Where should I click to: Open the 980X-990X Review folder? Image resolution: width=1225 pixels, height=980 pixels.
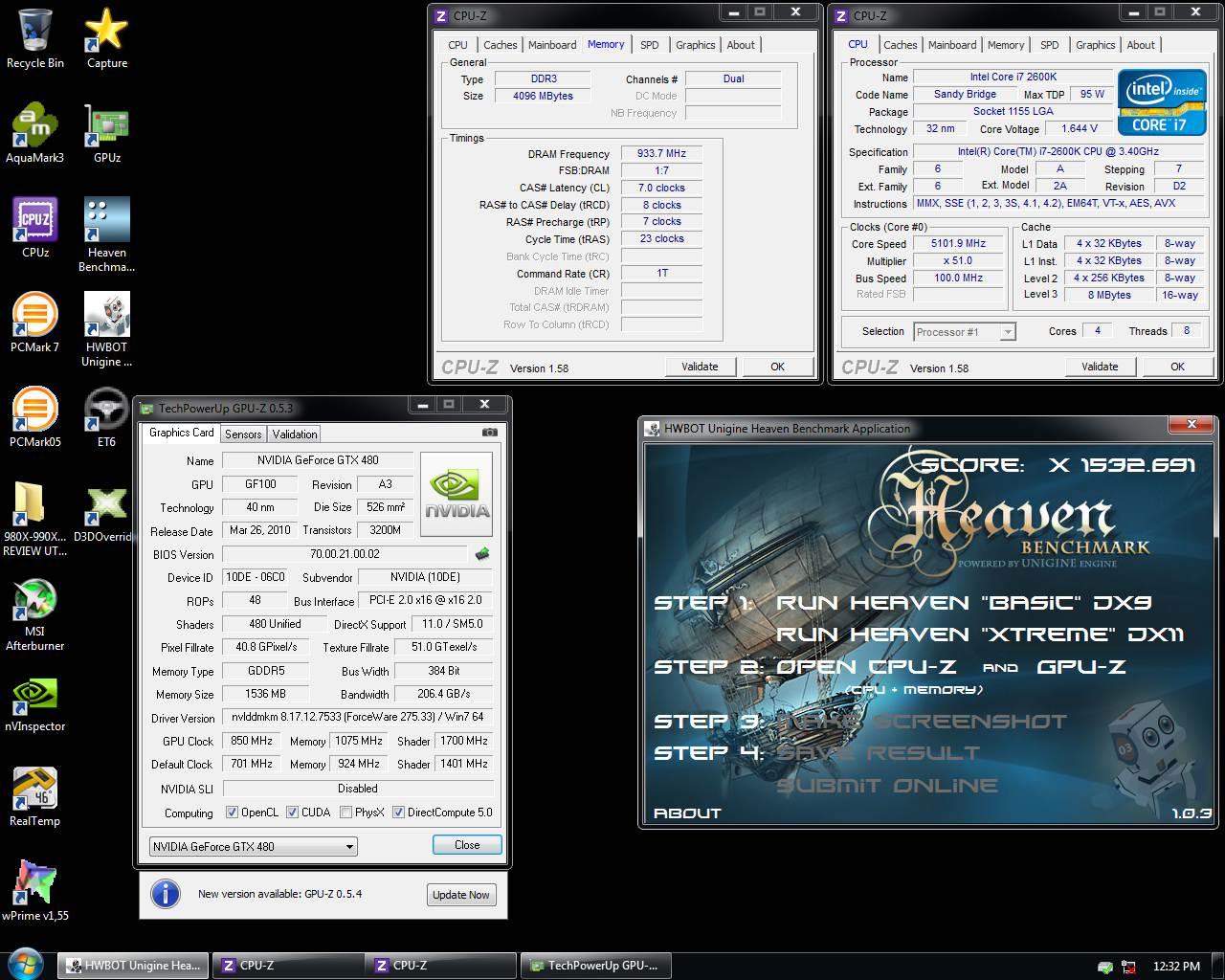point(35,519)
